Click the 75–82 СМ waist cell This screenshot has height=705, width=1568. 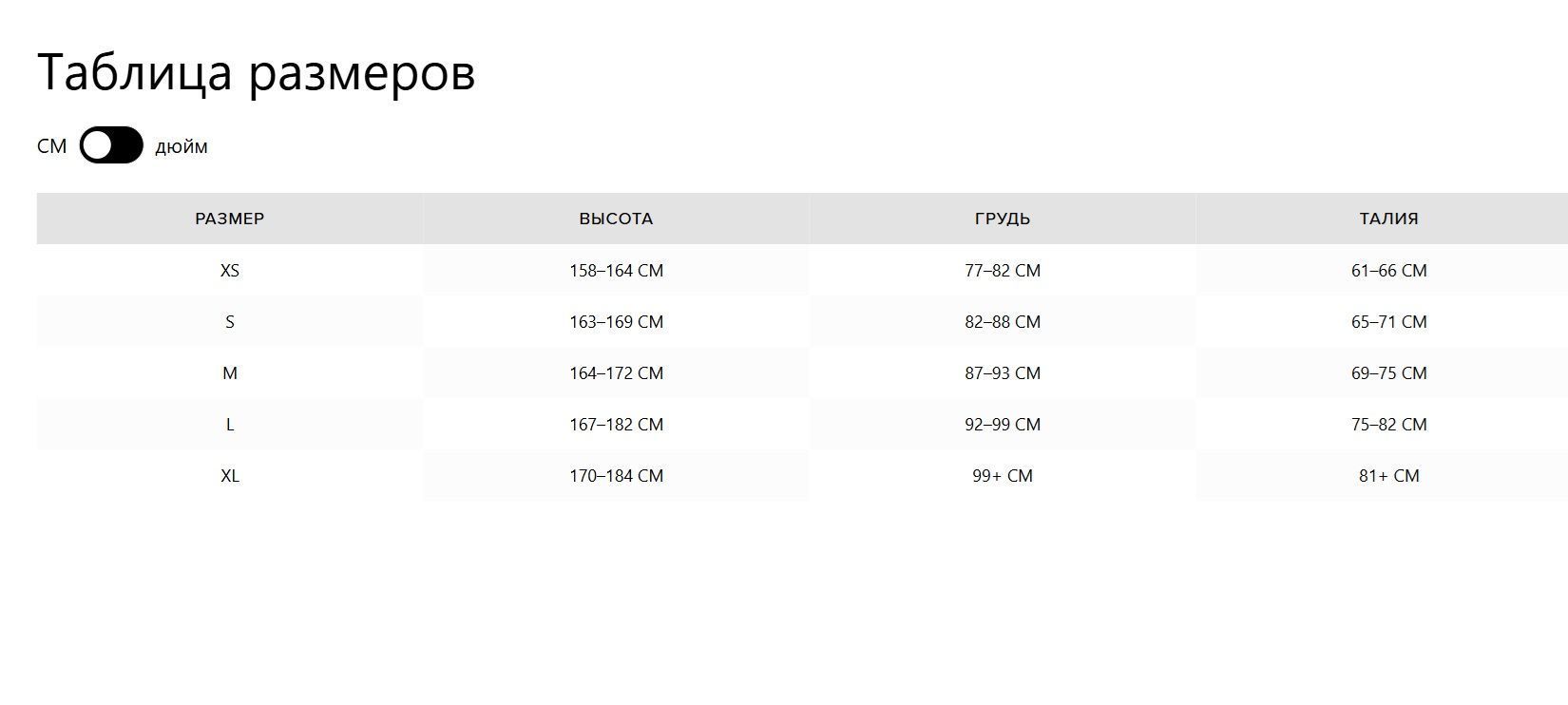pos(1388,425)
